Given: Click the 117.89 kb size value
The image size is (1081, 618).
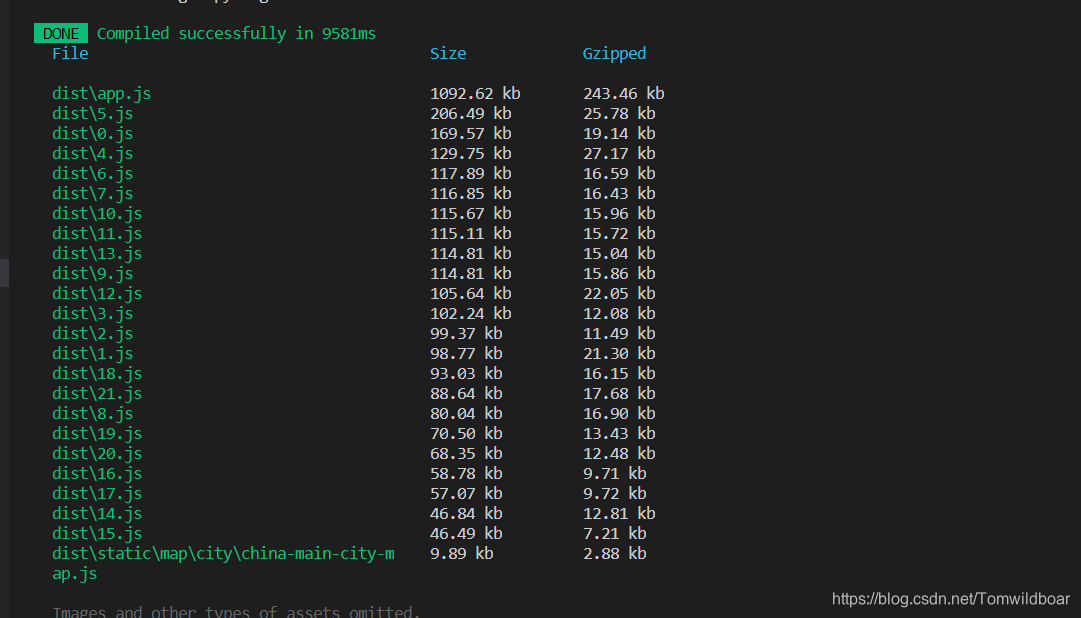Looking at the screenshot, I should coord(471,173).
